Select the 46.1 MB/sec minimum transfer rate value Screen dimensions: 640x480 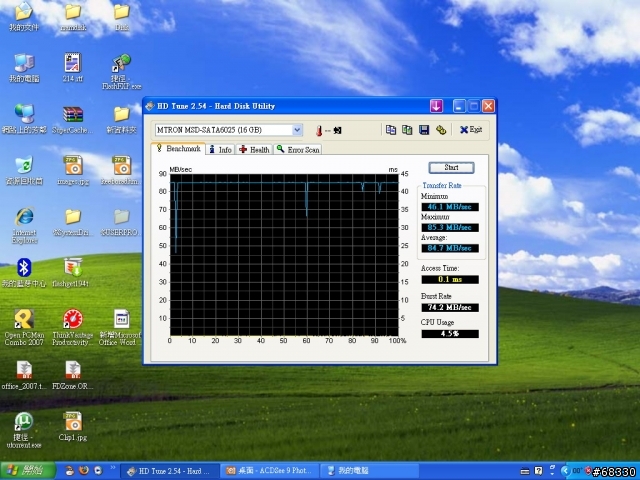point(450,207)
